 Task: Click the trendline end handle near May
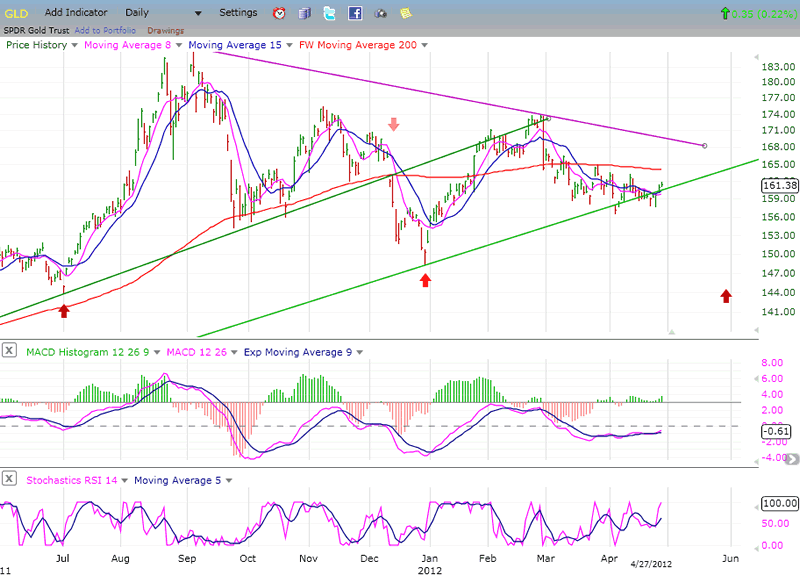(x=706, y=146)
